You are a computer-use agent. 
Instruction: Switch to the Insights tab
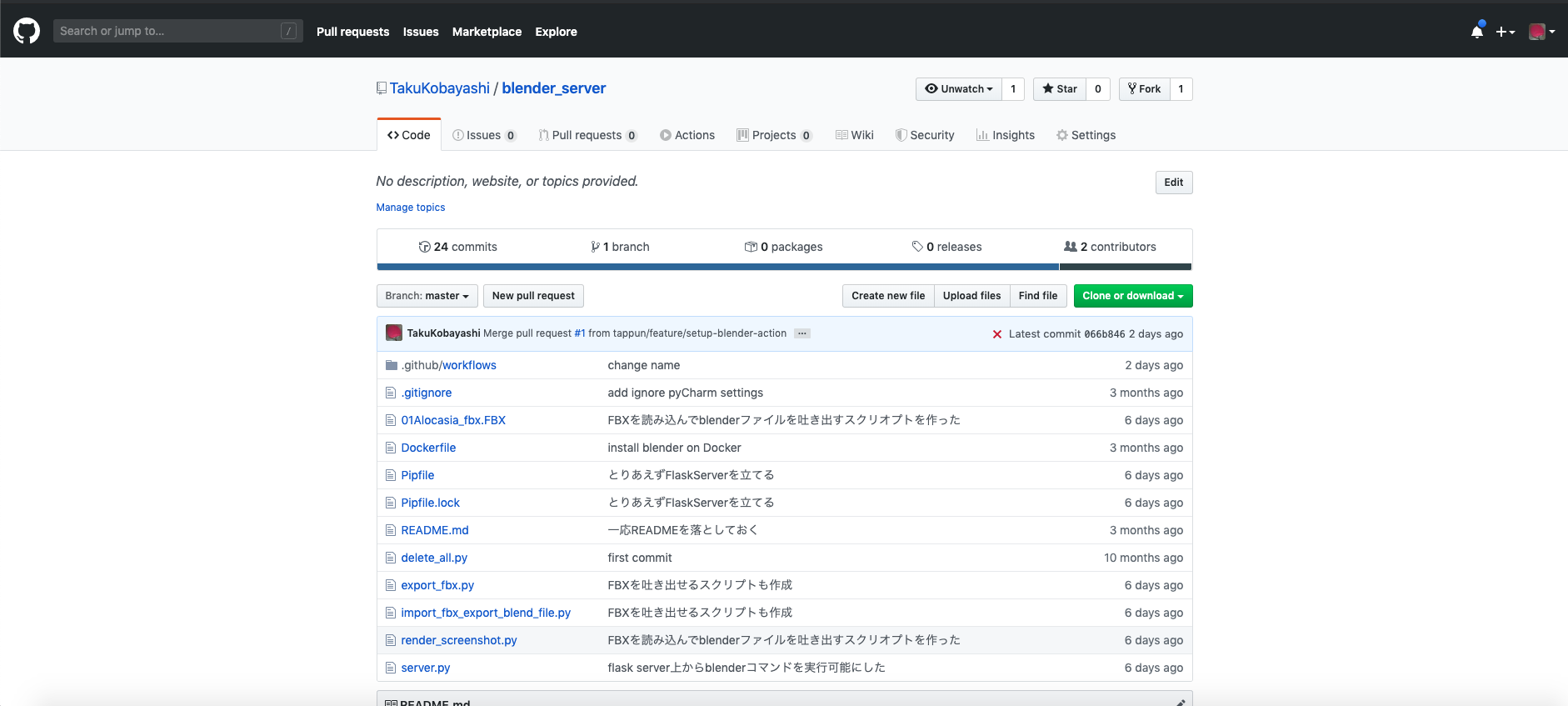point(1006,135)
